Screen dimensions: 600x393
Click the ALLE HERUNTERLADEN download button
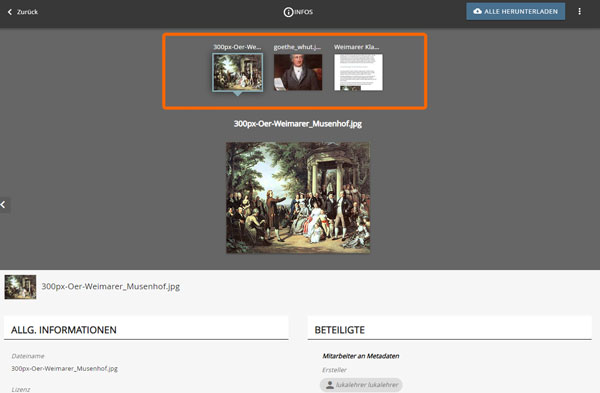(x=515, y=11)
